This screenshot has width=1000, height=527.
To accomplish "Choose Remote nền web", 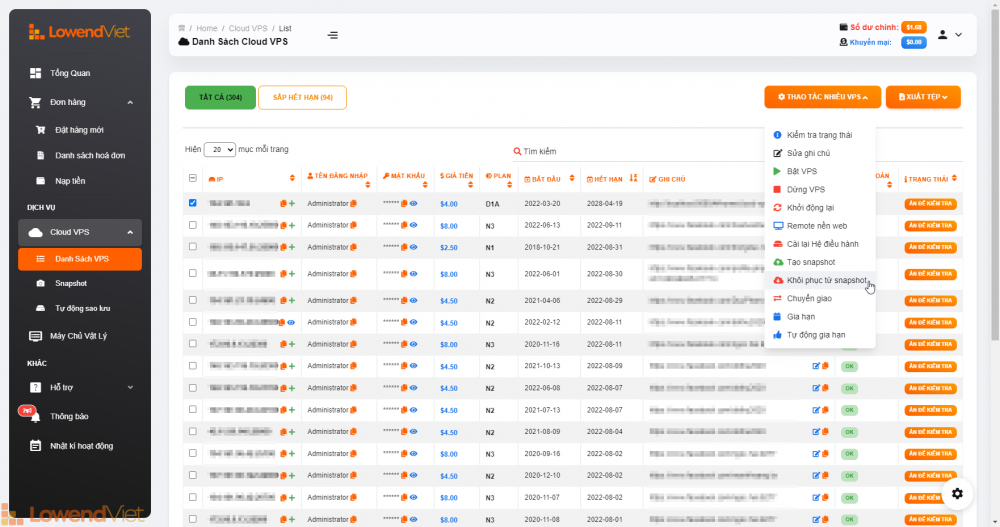I will pyautogui.click(x=820, y=226).
